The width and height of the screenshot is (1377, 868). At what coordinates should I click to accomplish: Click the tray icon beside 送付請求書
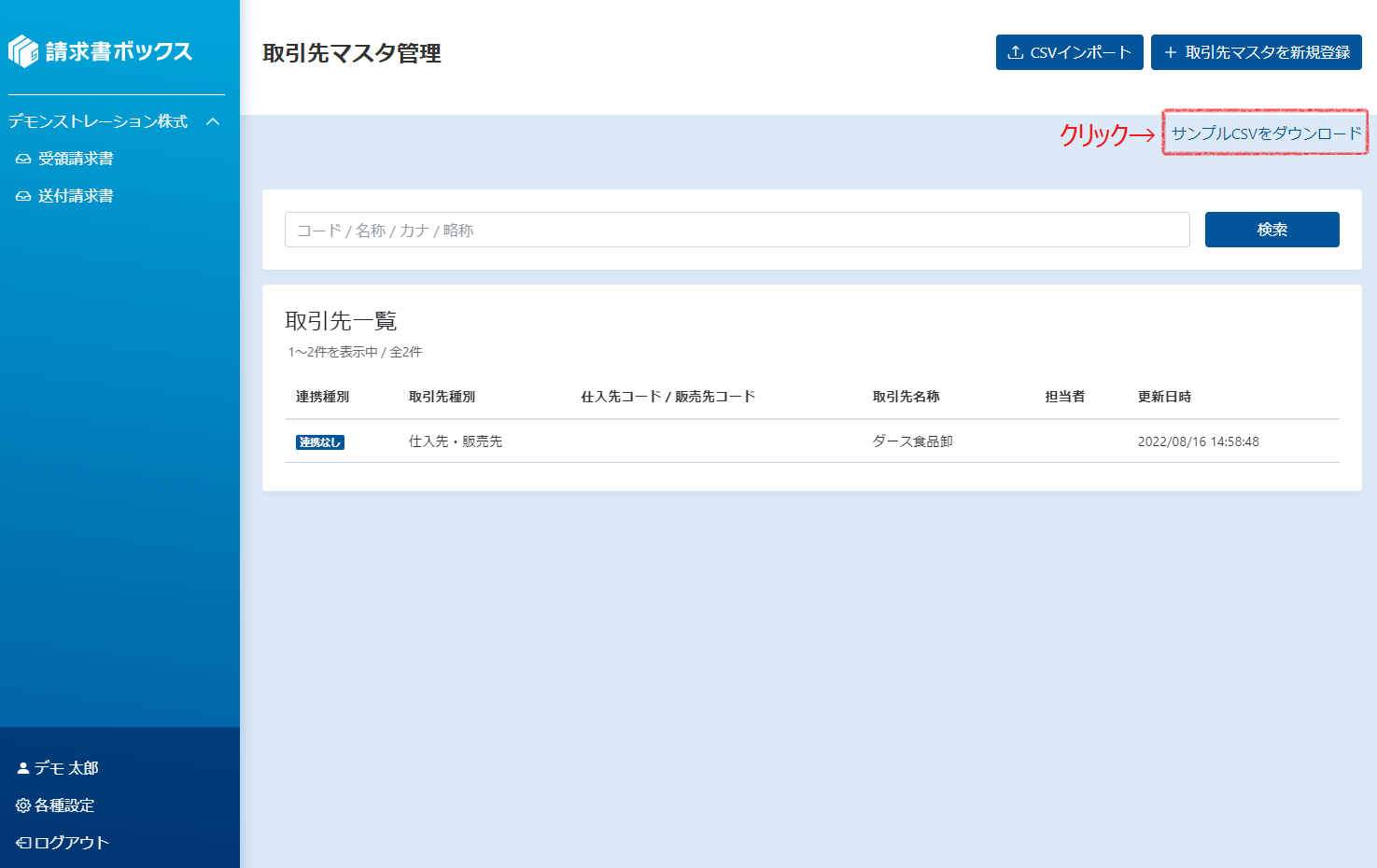23,197
